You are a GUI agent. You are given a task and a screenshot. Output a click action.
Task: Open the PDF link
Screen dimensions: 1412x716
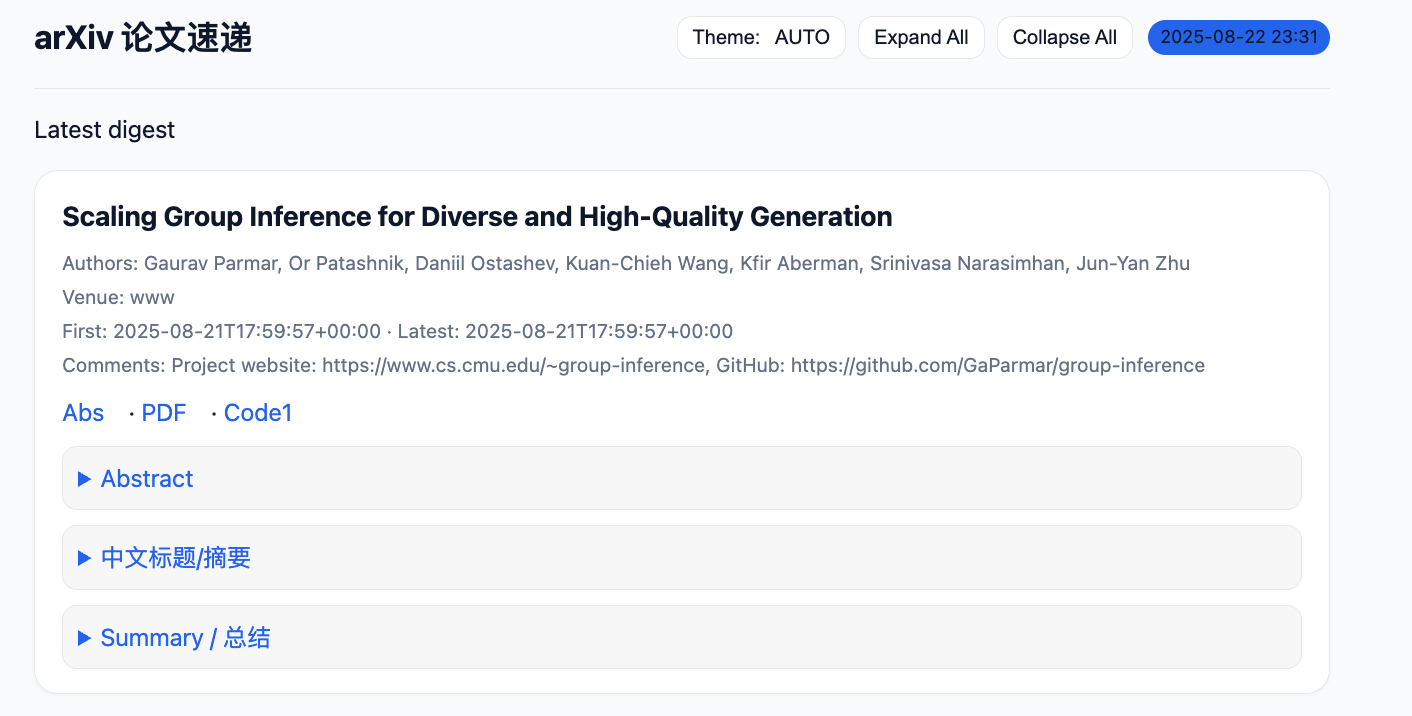click(164, 413)
